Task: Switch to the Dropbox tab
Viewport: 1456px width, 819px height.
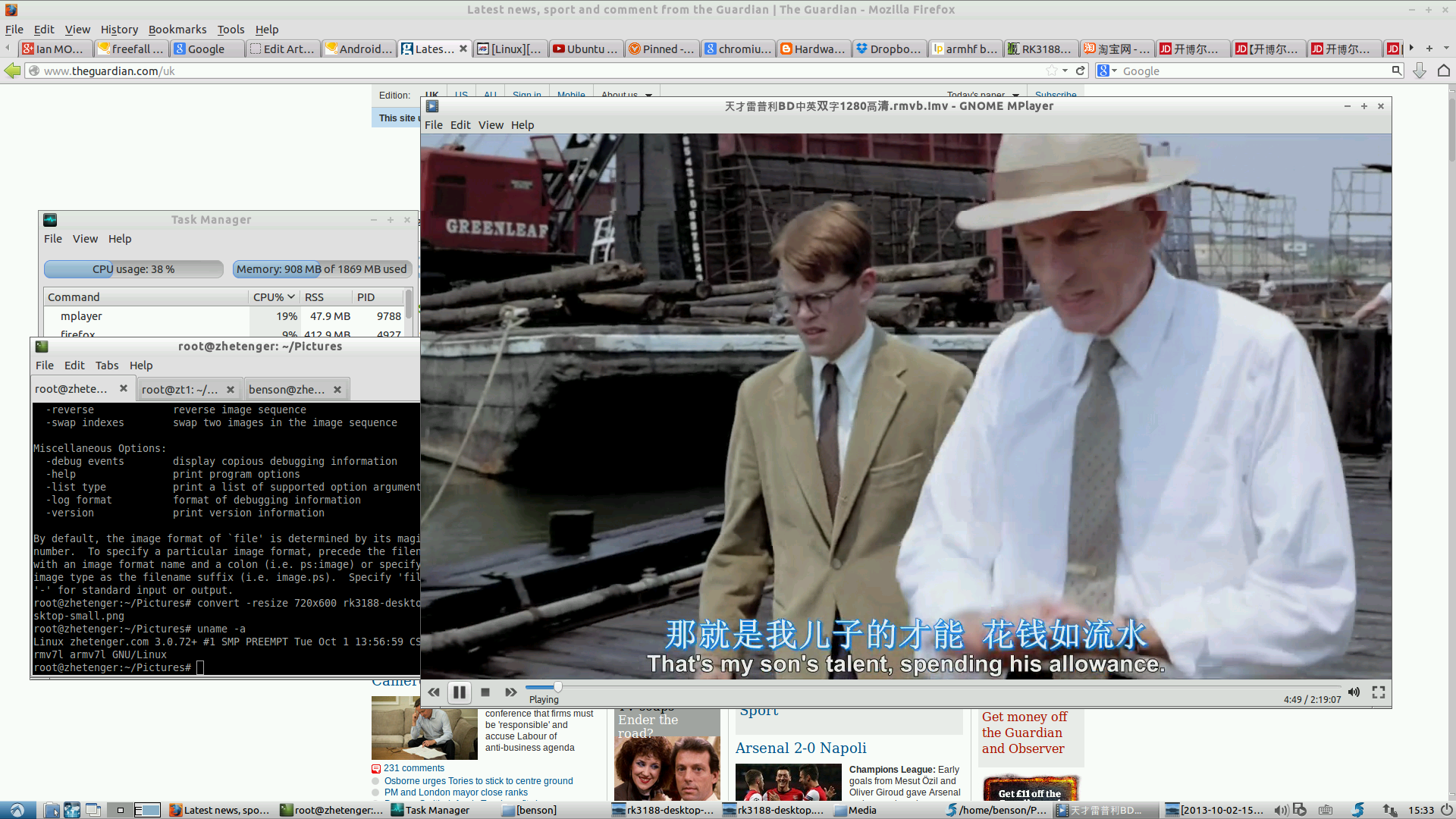Action: click(x=889, y=49)
